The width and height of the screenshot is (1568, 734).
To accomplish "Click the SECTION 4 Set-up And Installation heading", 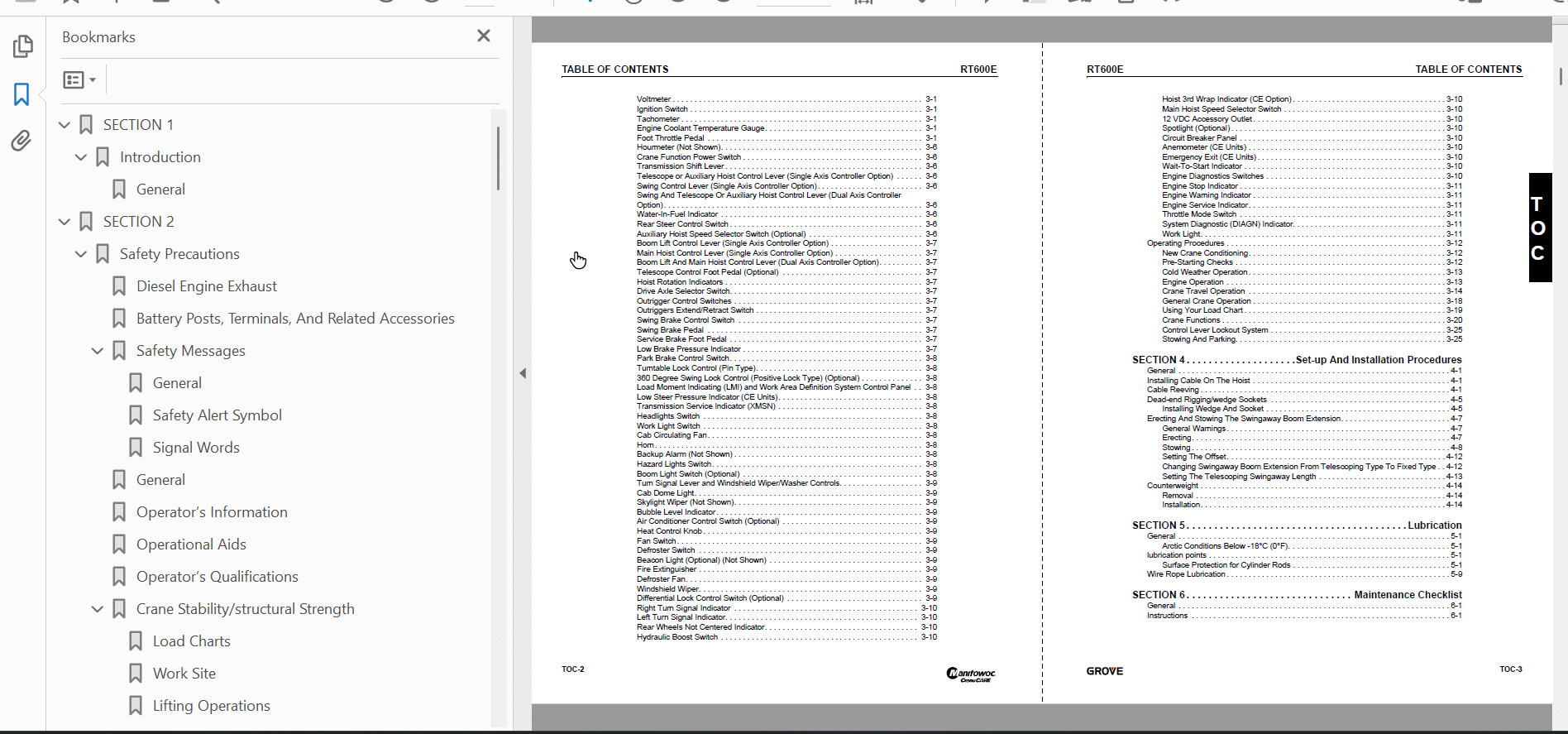I will [1297, 360].
